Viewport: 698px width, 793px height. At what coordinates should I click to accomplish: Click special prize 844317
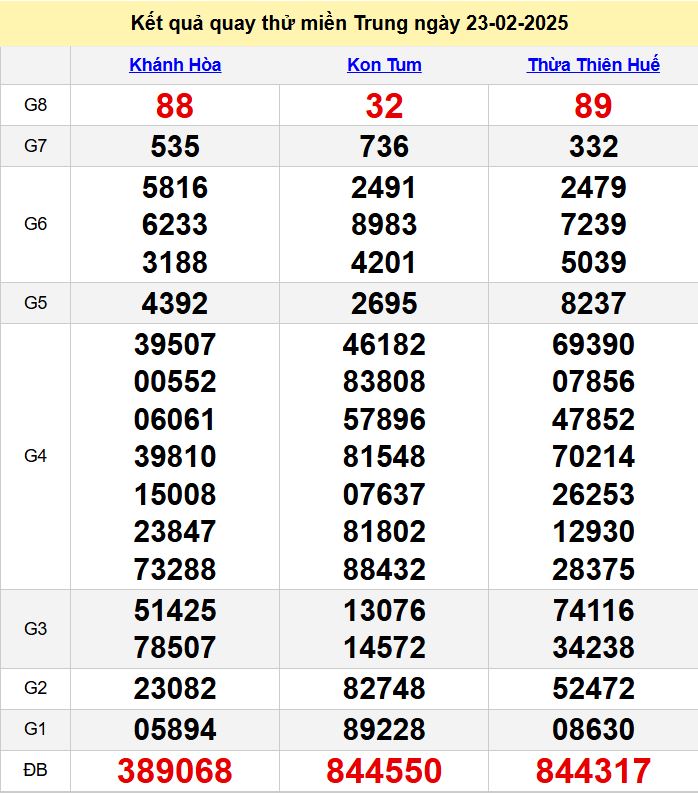click(x=593, y=771)
